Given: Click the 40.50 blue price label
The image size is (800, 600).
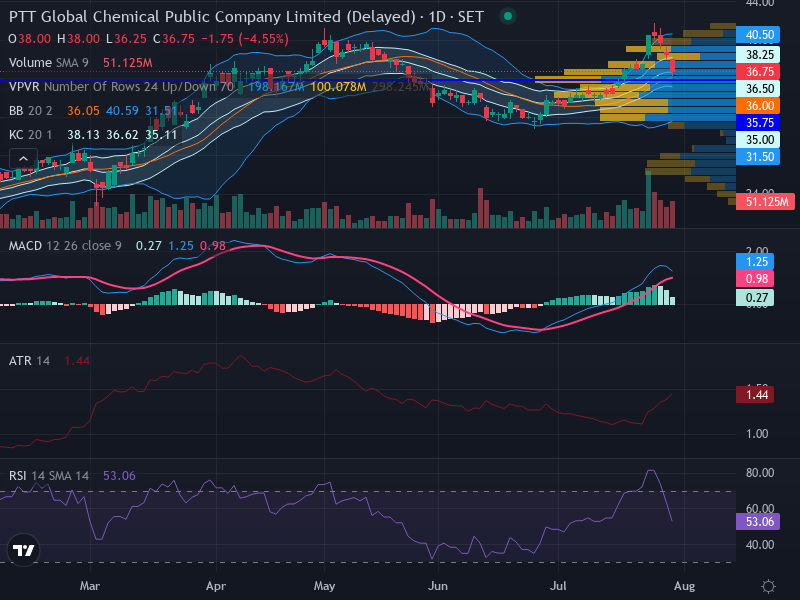Looking at the screenshot, I should (758, 35).
